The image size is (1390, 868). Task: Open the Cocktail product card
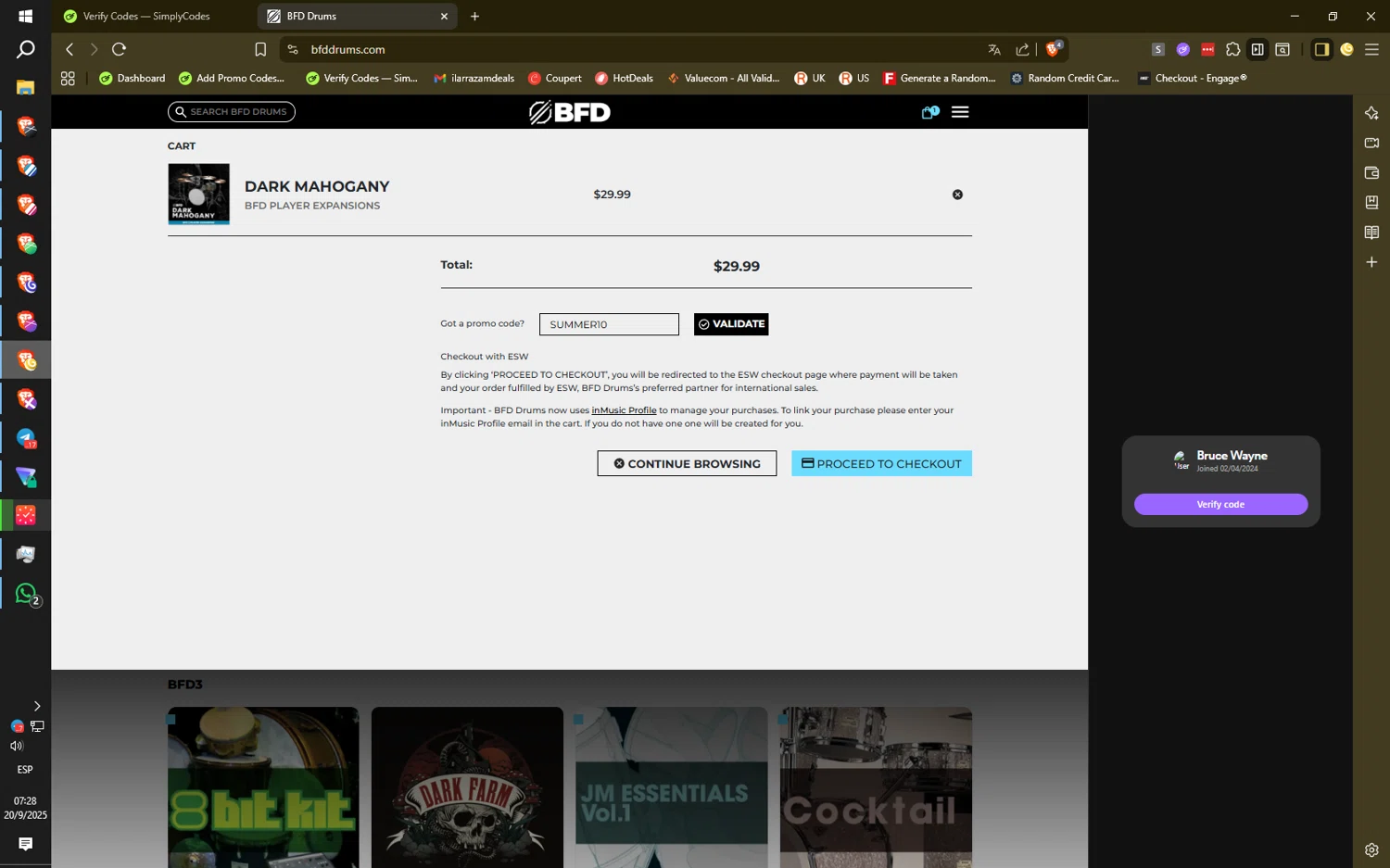click(x=876, y=787)
